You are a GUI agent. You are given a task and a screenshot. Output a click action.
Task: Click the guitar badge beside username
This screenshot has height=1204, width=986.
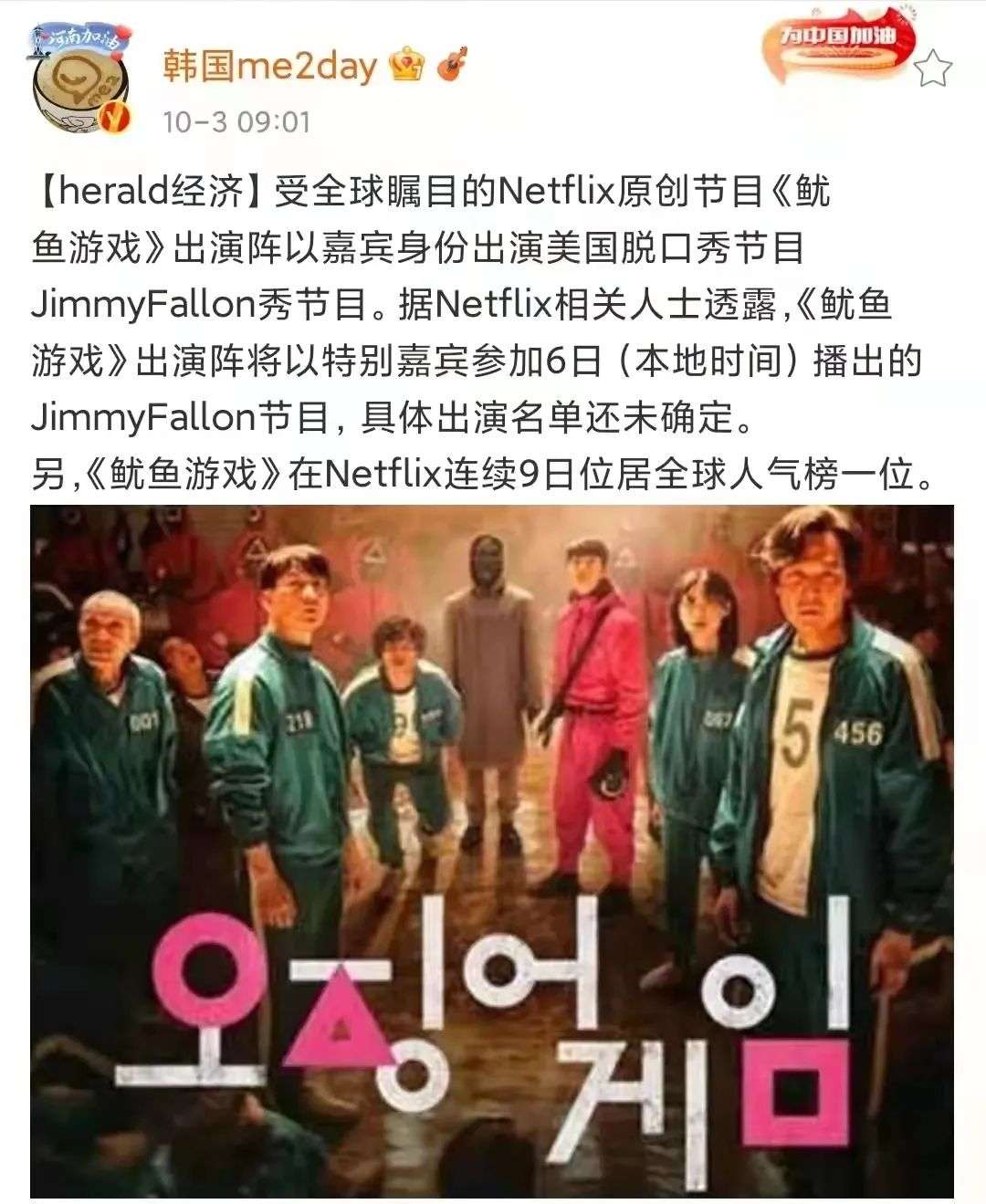[x=452, y=65]
